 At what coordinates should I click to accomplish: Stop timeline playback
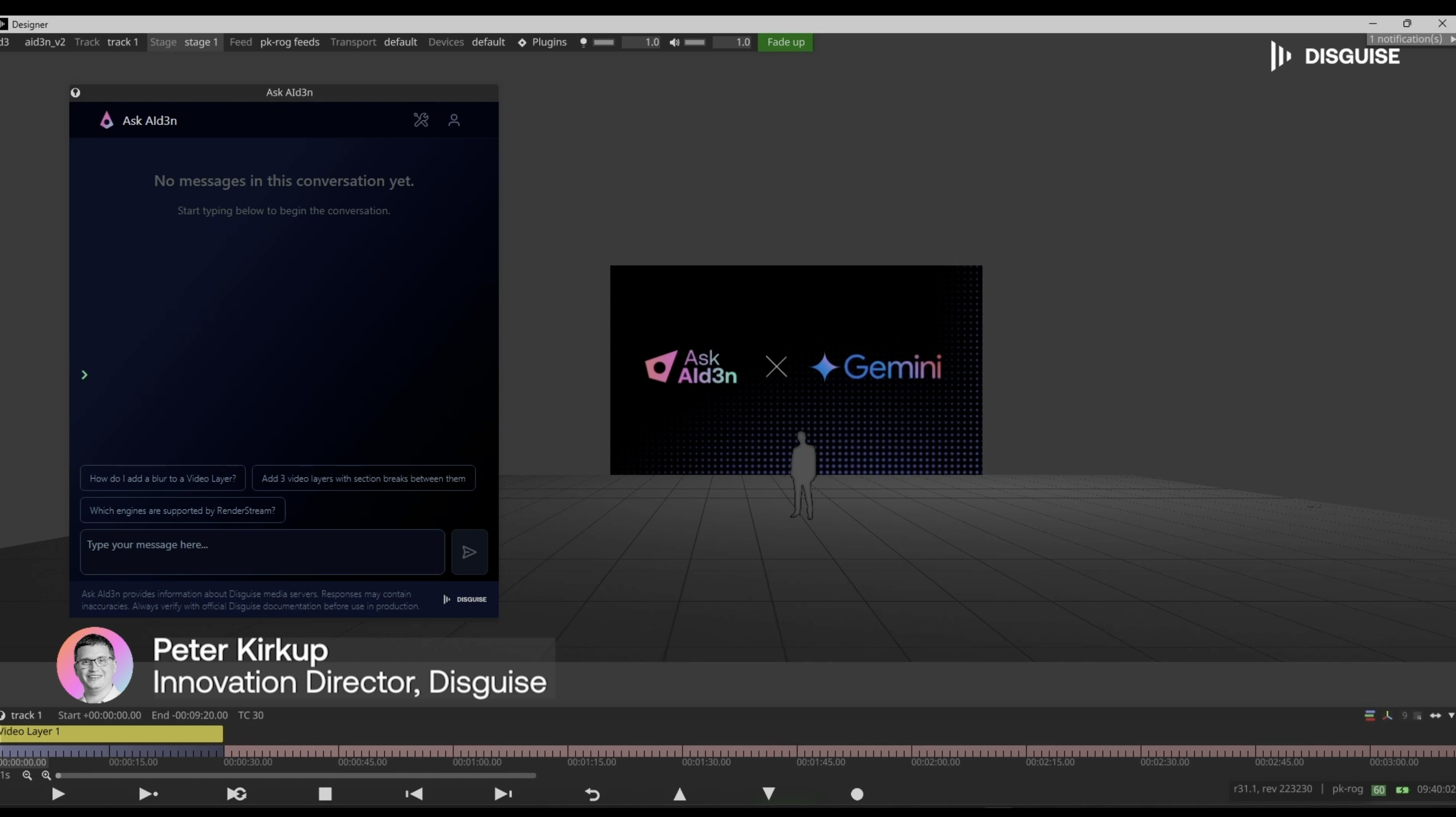pyautogui.click(x=325, y=794)
